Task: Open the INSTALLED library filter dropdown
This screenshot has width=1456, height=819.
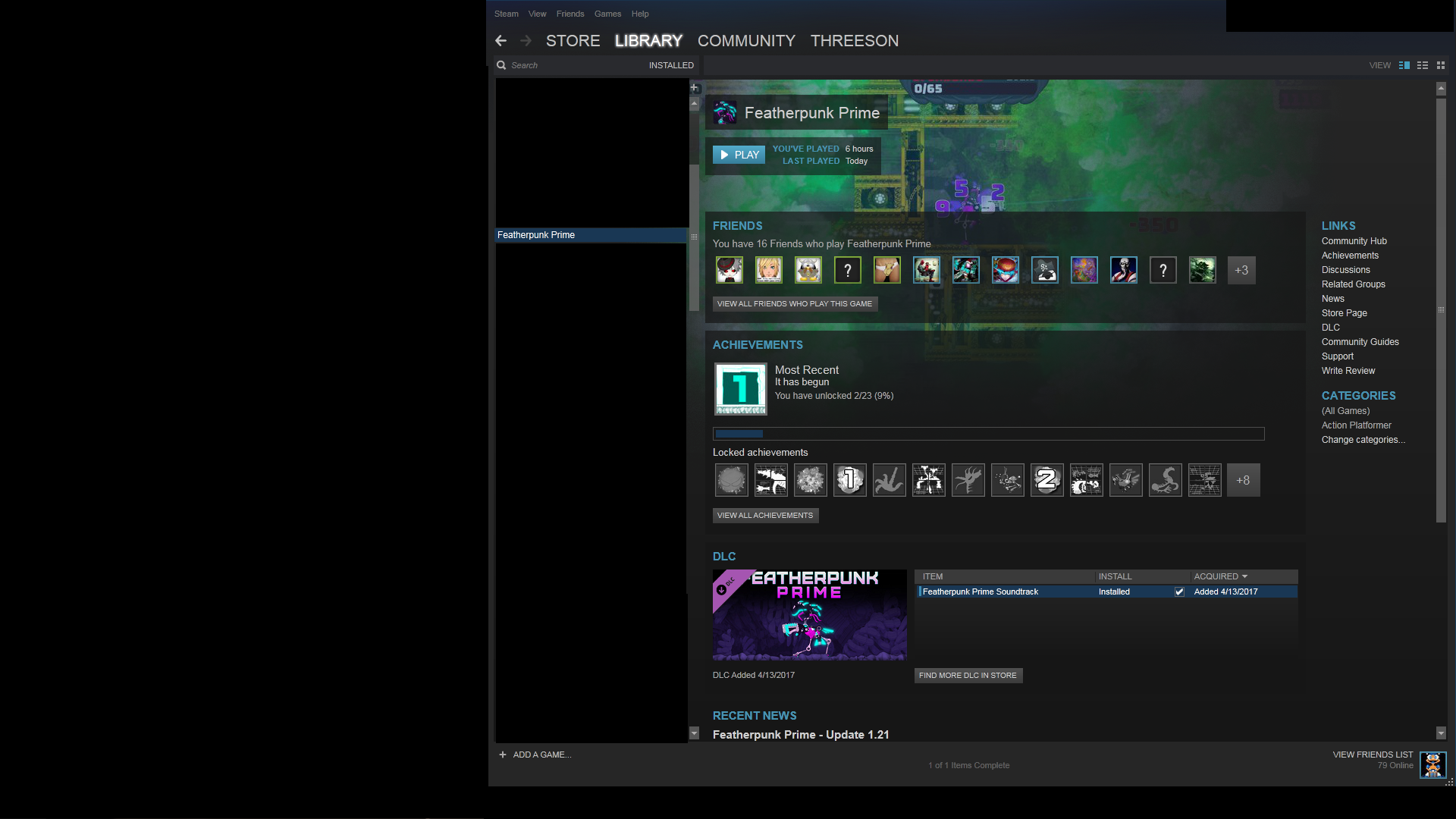Action: pyautogui.click(x=670, y=65)
